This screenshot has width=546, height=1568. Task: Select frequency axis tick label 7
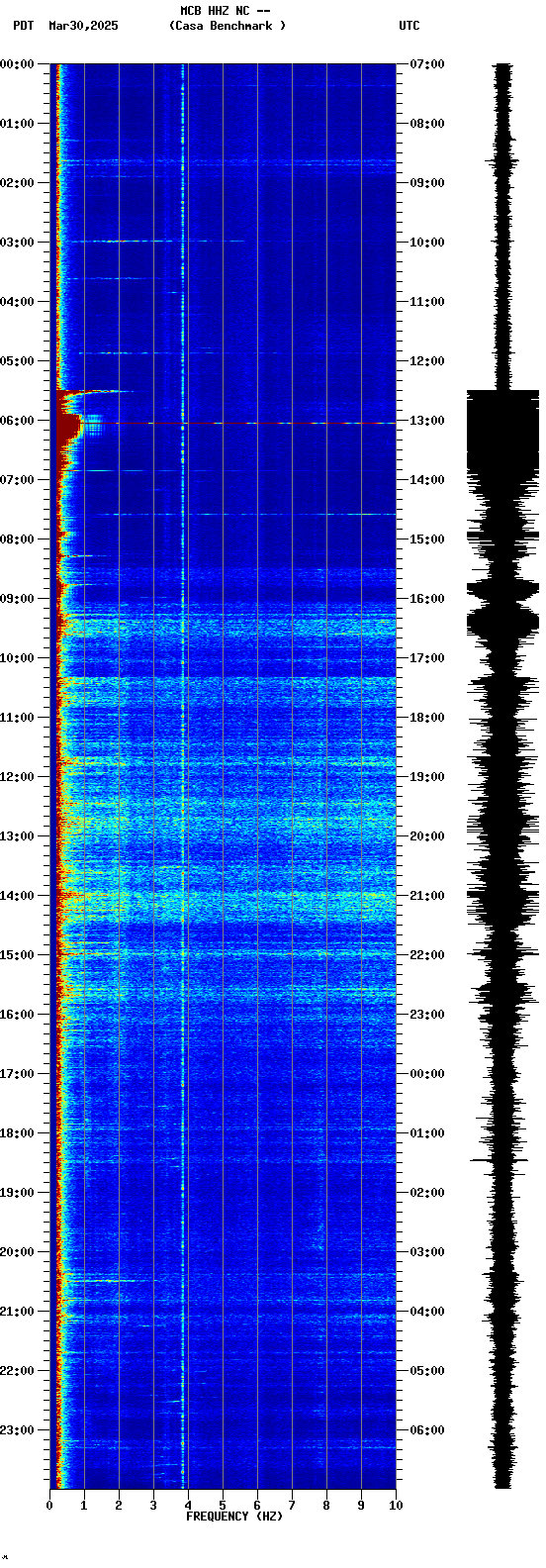click(292, 1506)
